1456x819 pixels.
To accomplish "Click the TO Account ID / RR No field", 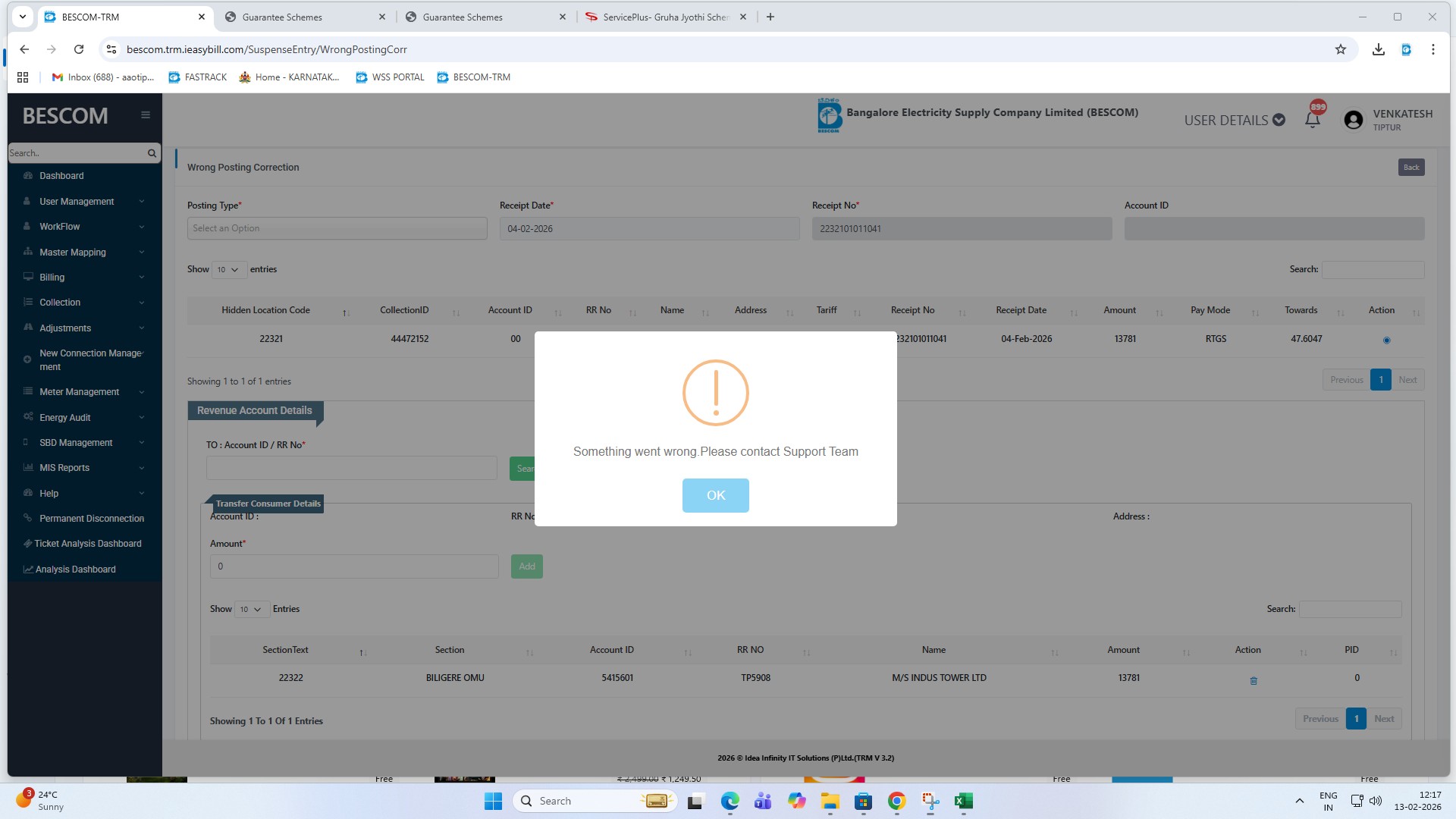I will [x=351, y=468].
